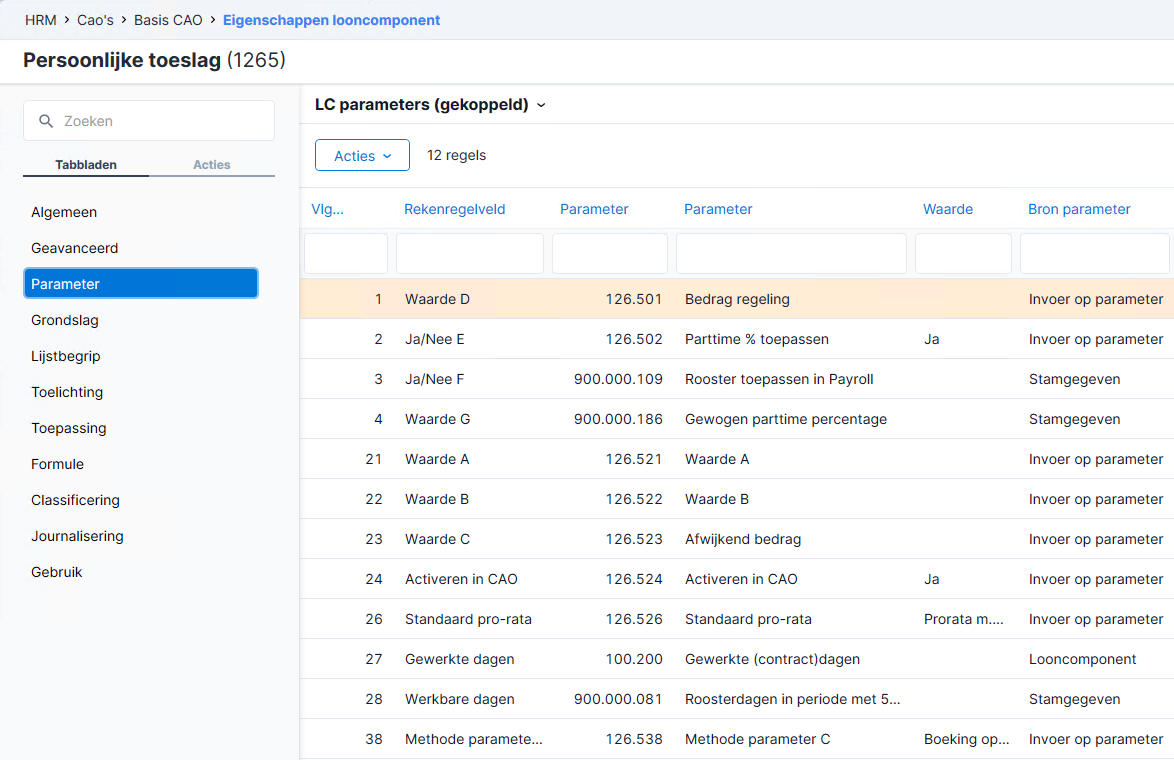Click the Basis CAO breadcrumb link
This screenshot has height=760, width=1174.
[168, 20]
